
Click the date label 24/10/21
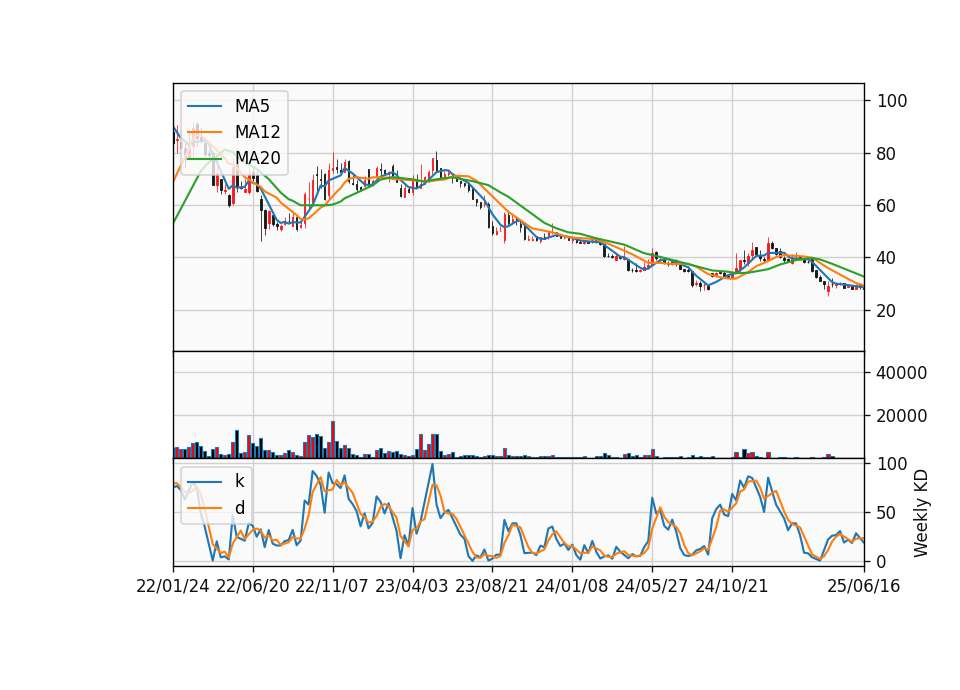pyautogui.click(x=732, y=586)
